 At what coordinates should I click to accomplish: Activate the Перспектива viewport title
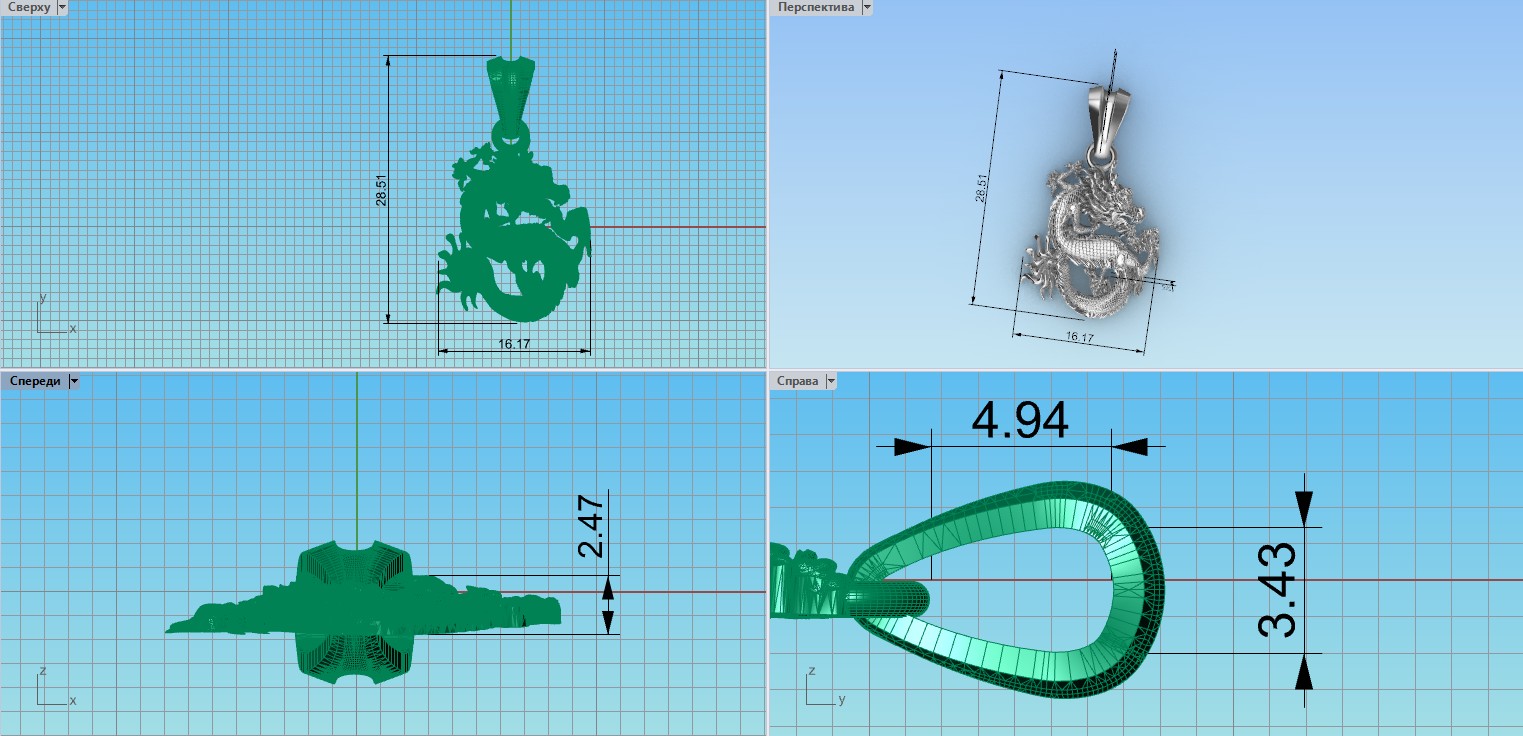(x=816, y=7)
